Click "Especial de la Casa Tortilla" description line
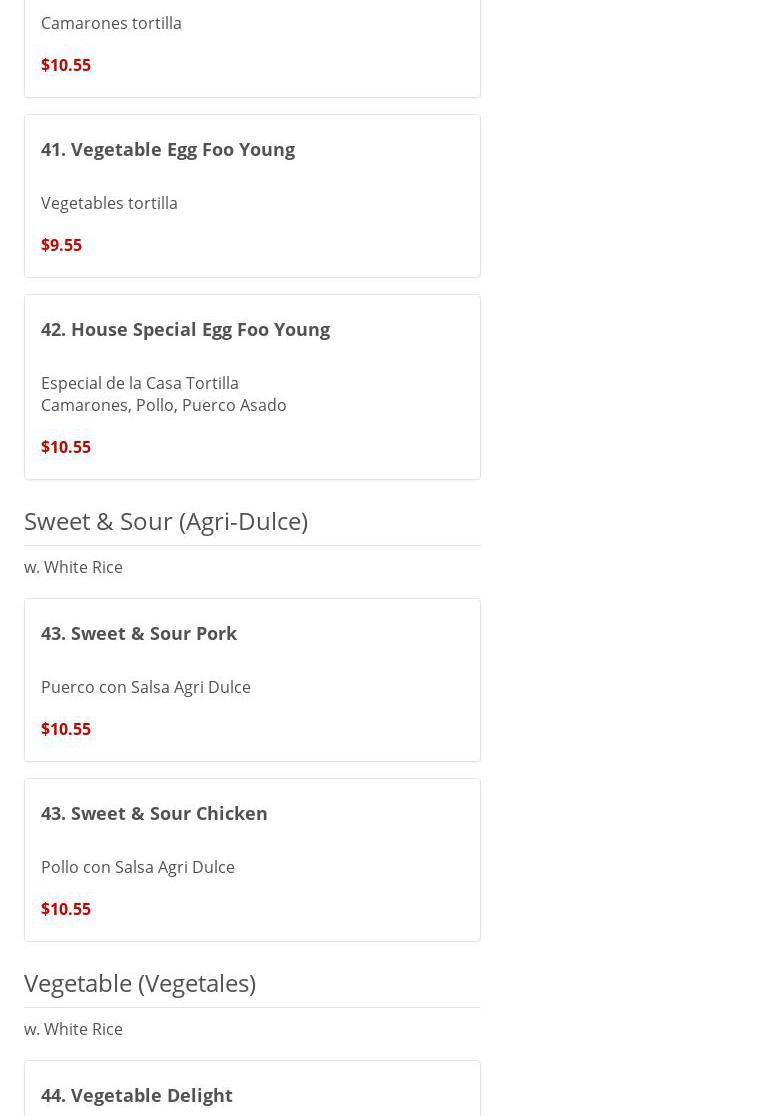Viewport: 770px width, 1116px height. (140, 383)
